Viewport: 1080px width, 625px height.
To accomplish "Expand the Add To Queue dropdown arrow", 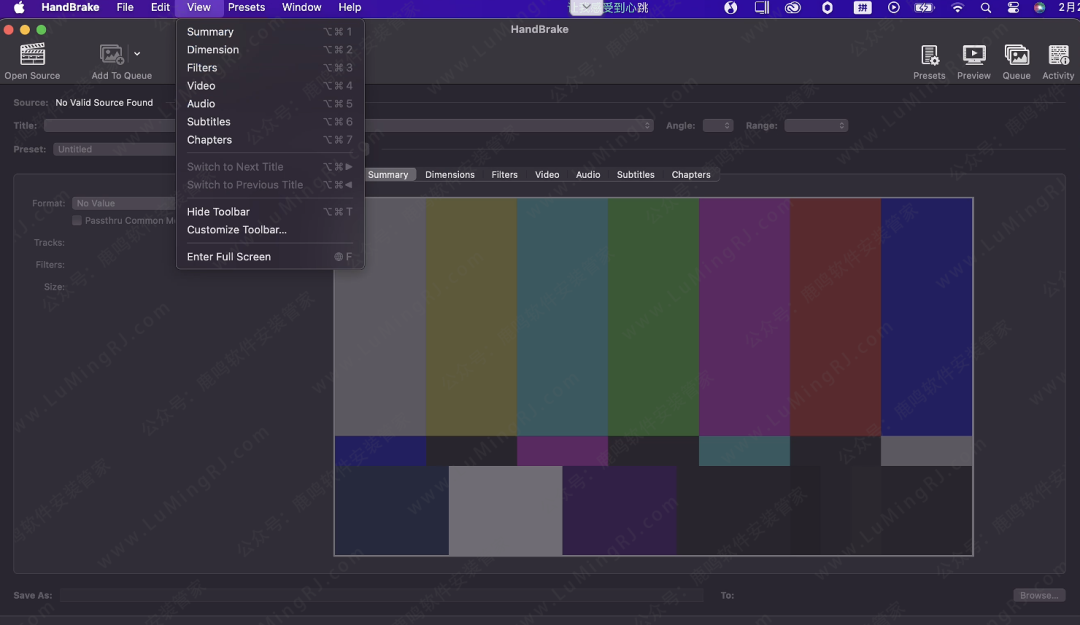I will tap(137, 54).
